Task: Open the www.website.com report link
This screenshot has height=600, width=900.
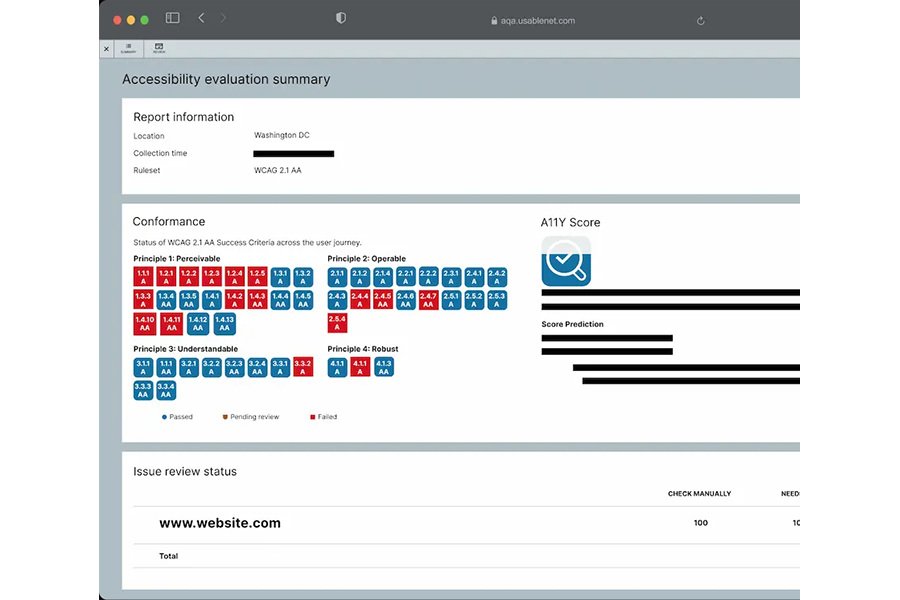Action: (x=220, y=523)
